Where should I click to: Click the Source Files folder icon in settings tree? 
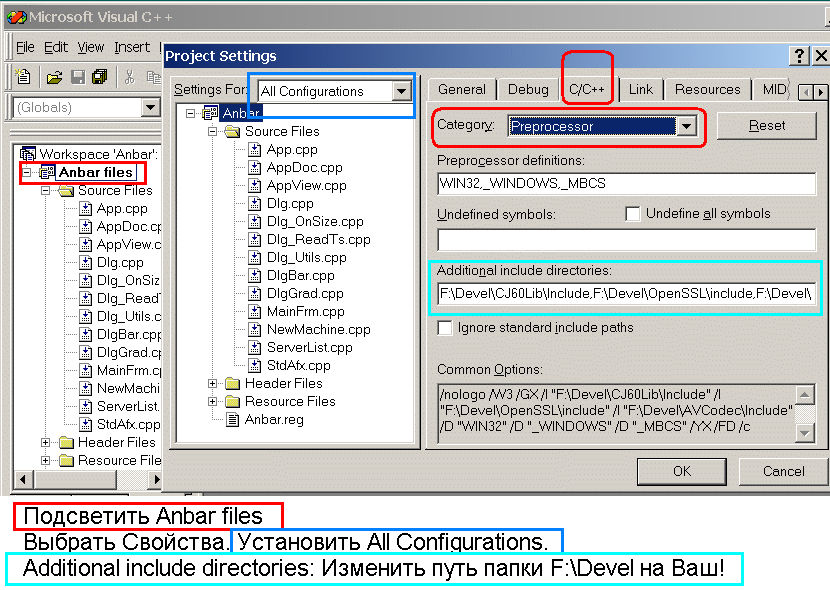232,131
